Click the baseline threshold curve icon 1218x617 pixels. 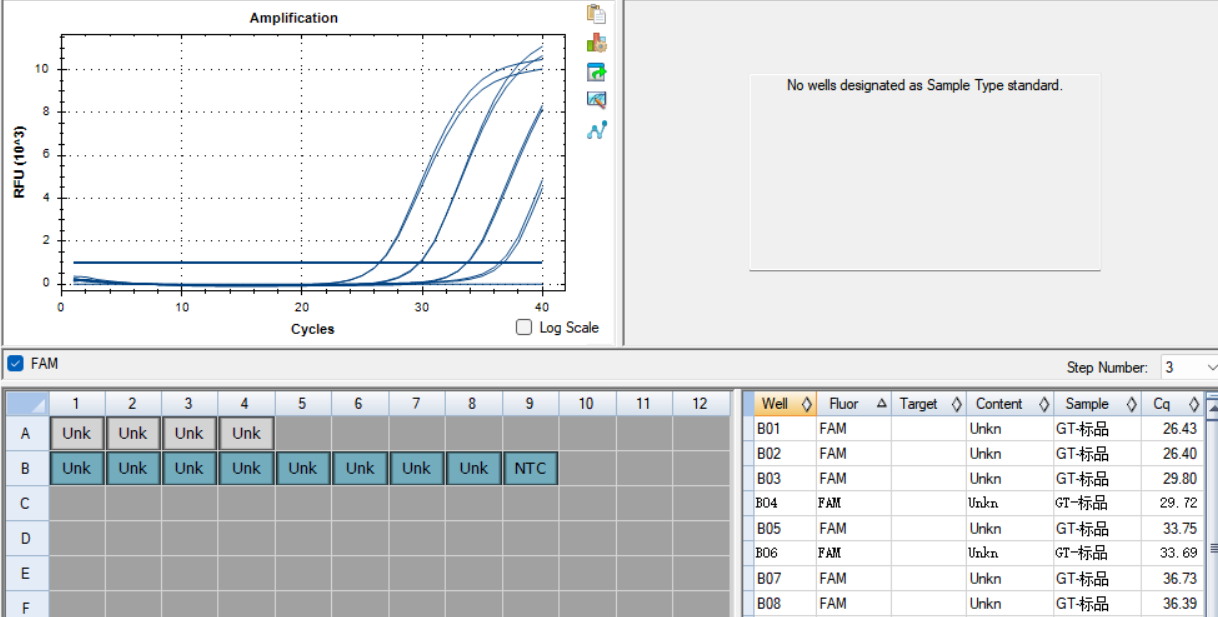[597, 130]
